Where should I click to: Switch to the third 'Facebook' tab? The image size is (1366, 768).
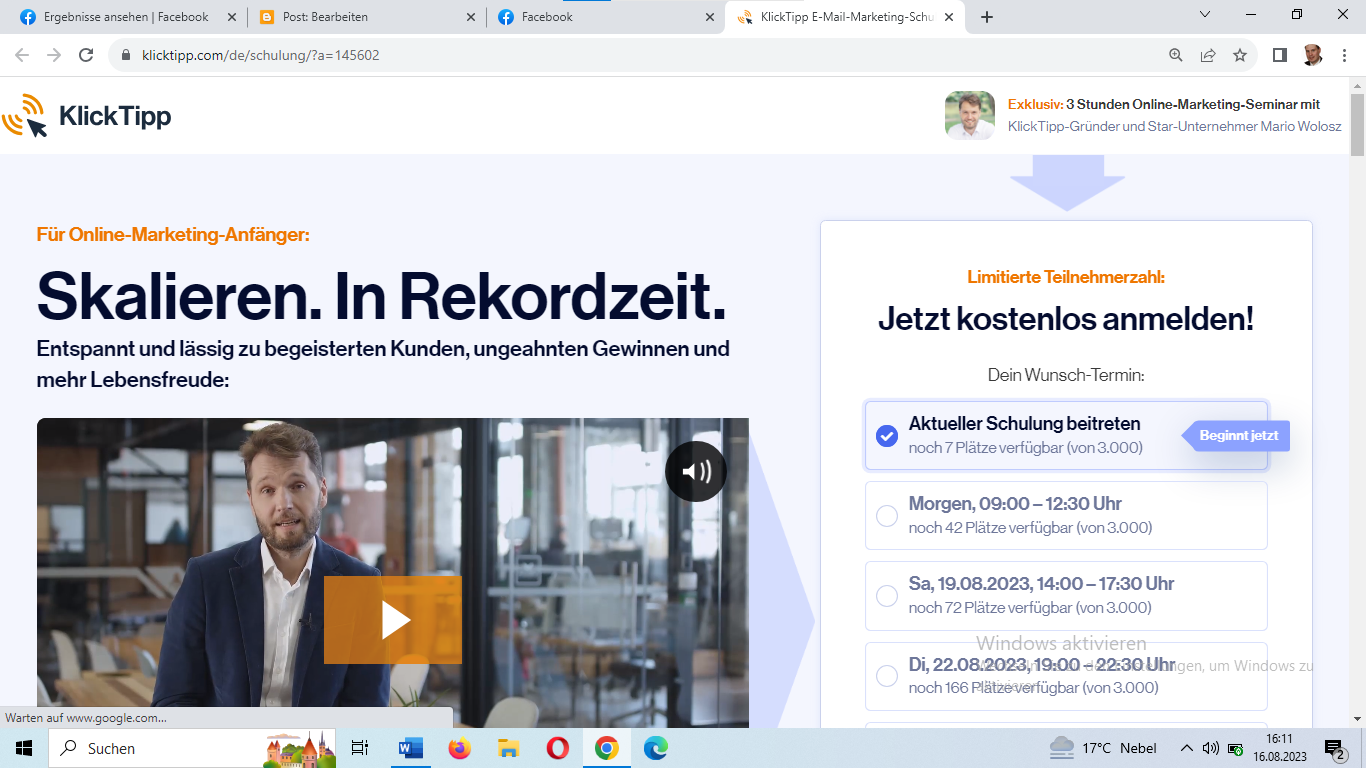tap(605, 17)
